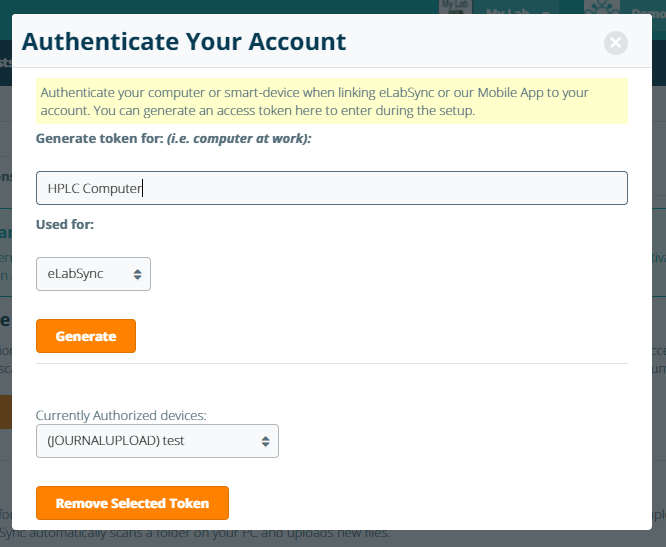
Task: Open the Used for eLabSync dropdown
Action: 93,273
